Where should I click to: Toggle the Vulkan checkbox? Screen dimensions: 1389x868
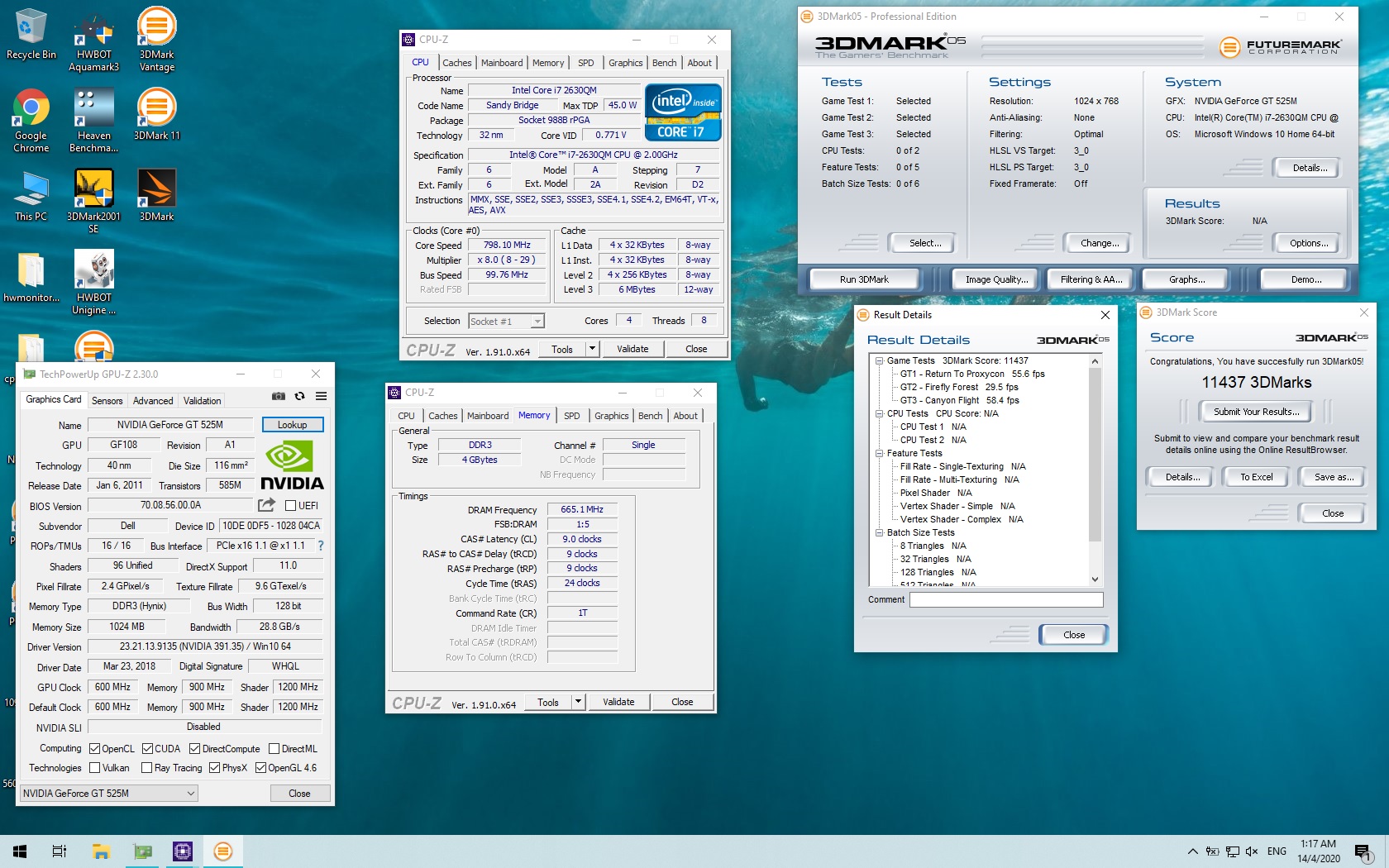point(94,767)
